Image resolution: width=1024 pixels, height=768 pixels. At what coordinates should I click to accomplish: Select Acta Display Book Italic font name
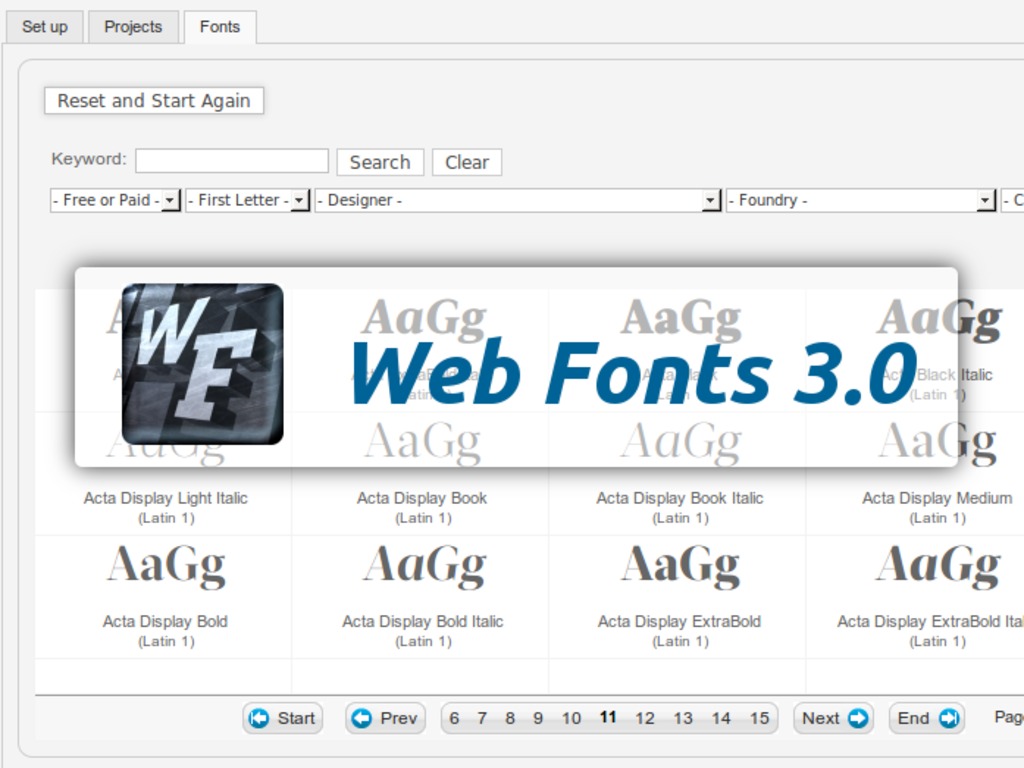tap(680, 498)
